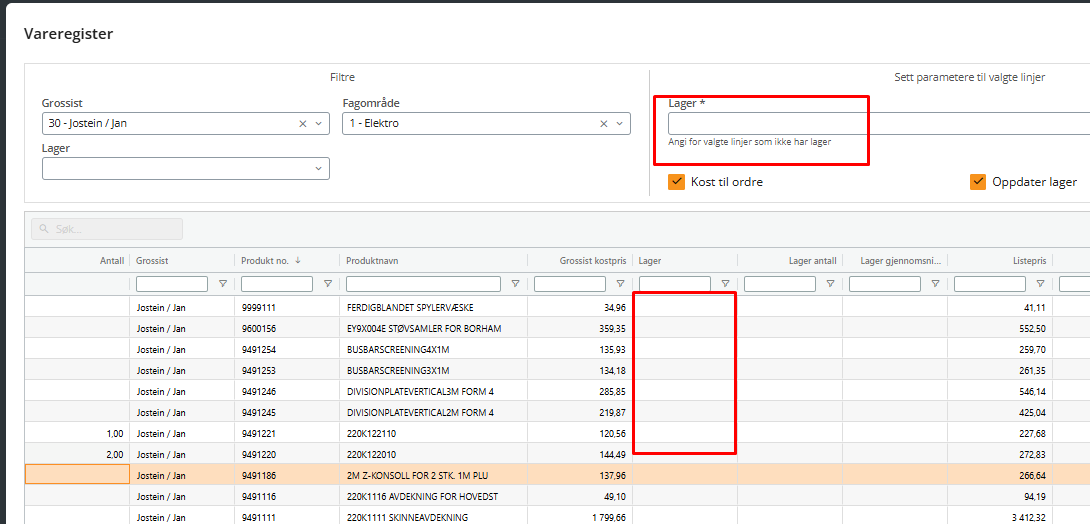This screenshot has height=524, width=1090.
Task: Open filter icon for Lager antall column
Action: 830,284
